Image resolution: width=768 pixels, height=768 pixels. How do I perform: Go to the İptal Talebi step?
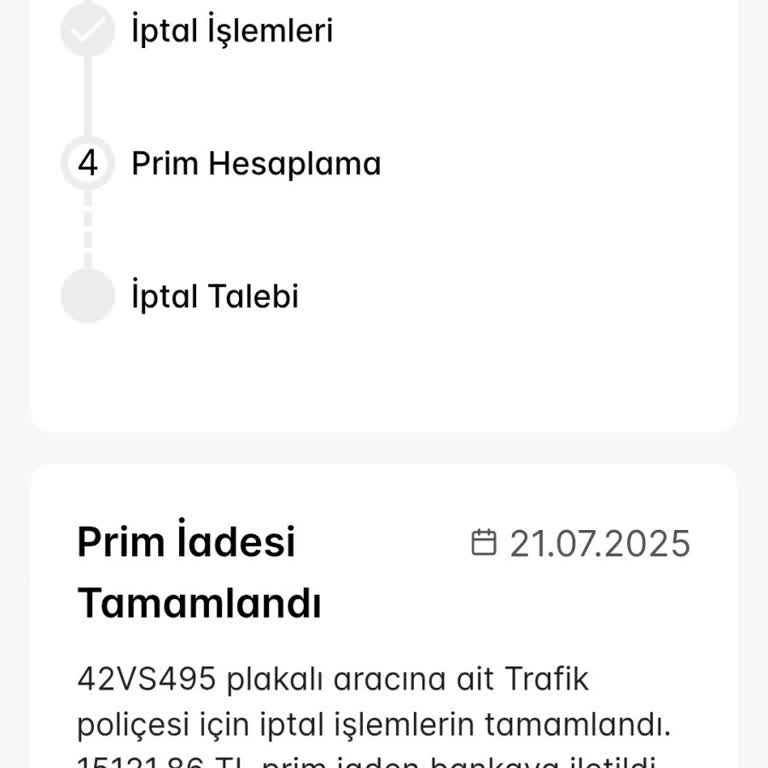pyautogui.click(x=215, y=297)
